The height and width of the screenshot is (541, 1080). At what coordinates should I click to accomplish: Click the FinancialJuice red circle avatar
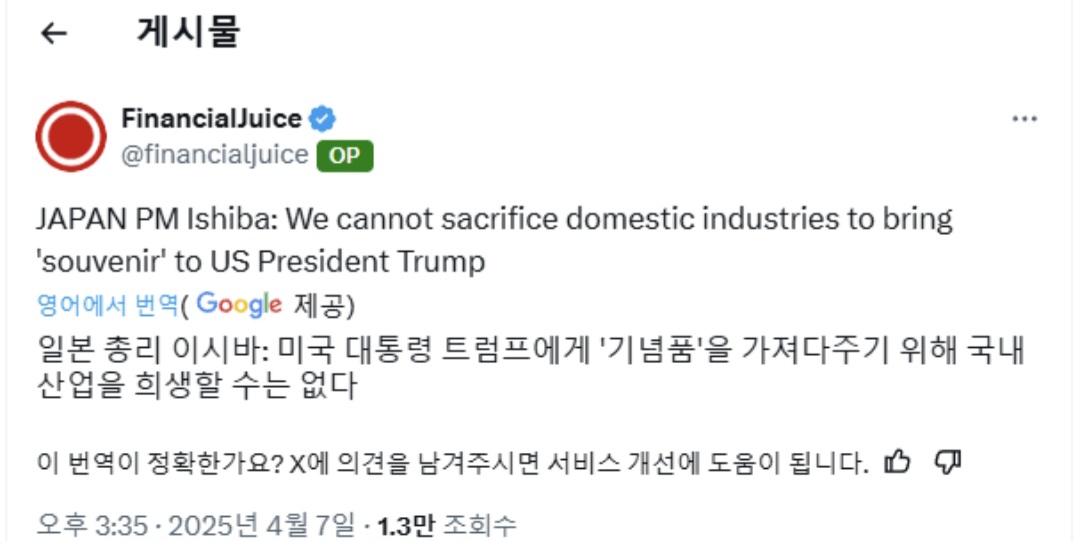coord(70,136)
